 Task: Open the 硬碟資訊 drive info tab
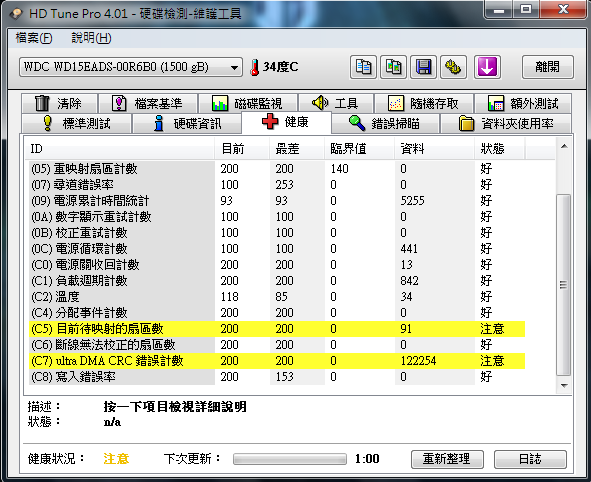tap(187, 123)
